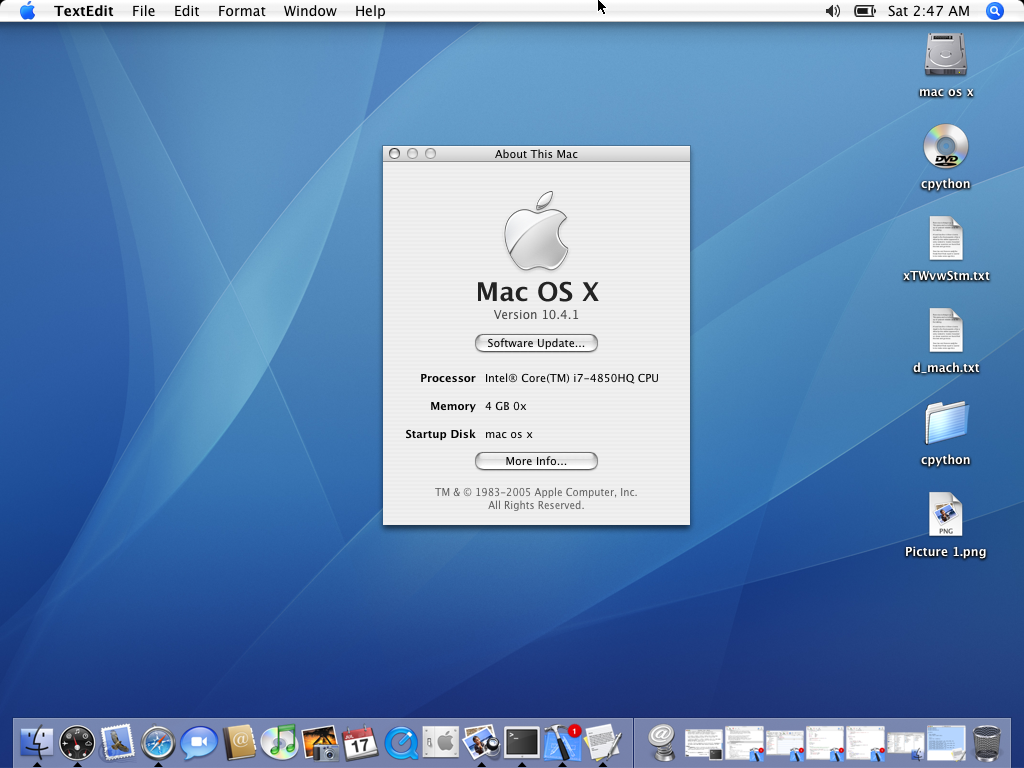Restore minimized Terminal window thumbnail in Dock
The image size is (1024, 768).
(704, 745)
